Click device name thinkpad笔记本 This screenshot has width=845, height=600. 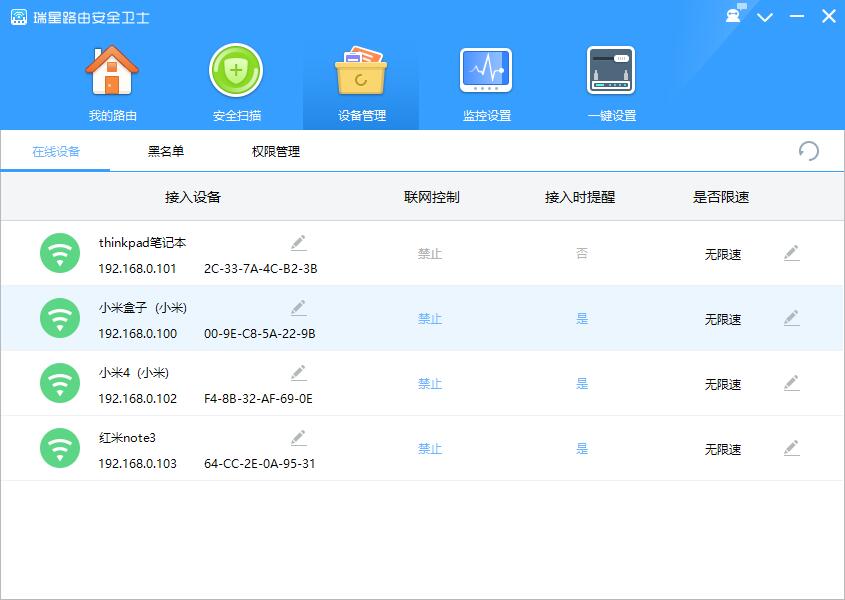pos(142,243)
